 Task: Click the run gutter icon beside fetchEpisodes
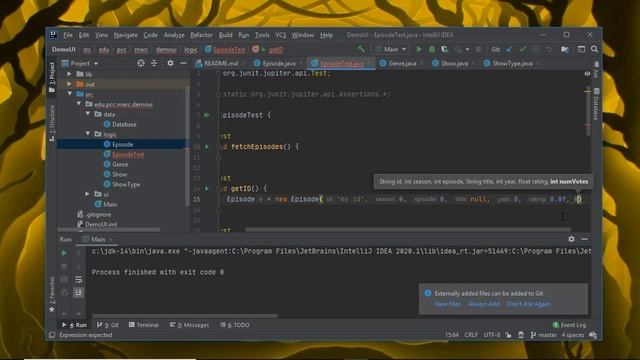(x=207, y=146)
